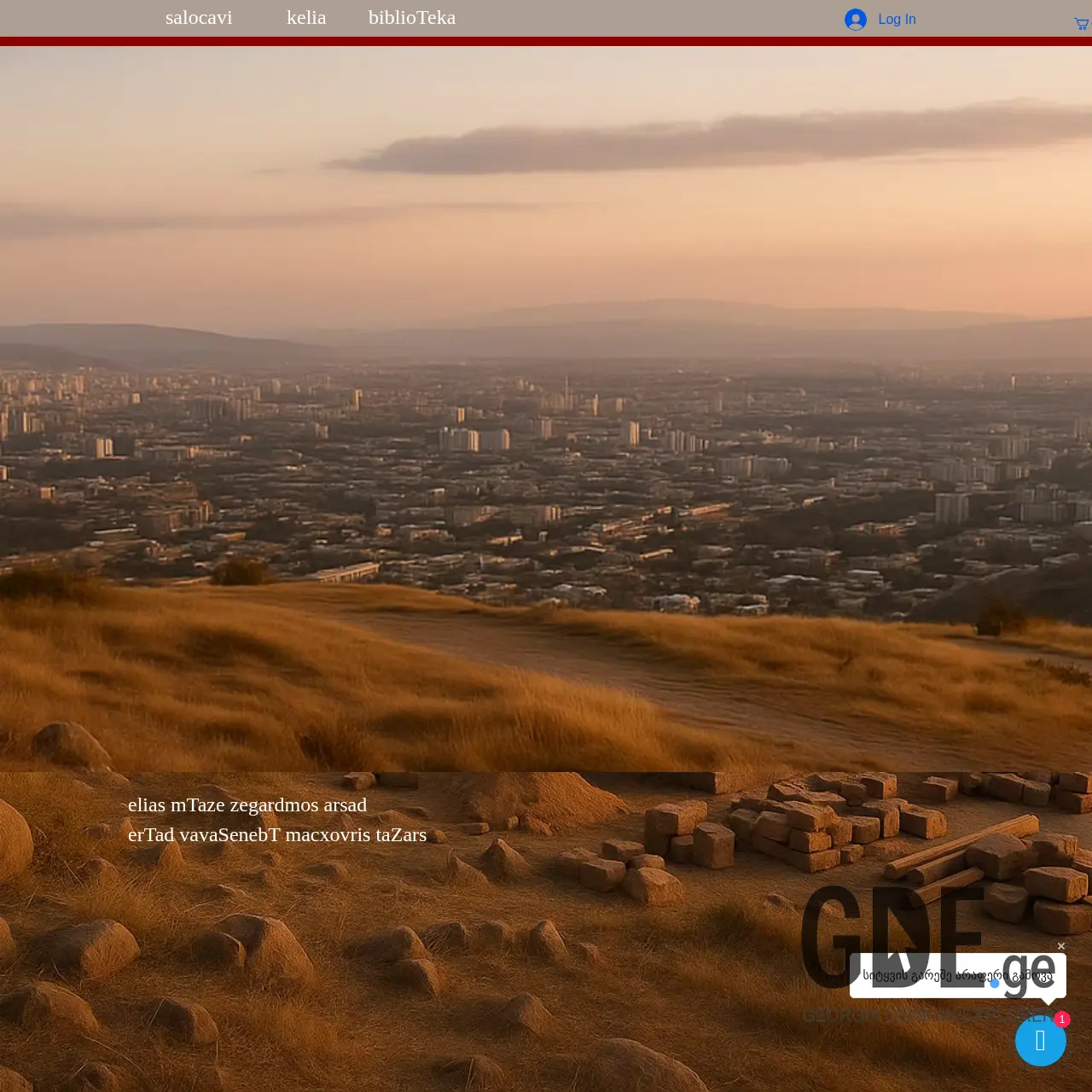Click the speech icon inside the chat button
The image size is (1092, 1092).
[1041, 1041]
